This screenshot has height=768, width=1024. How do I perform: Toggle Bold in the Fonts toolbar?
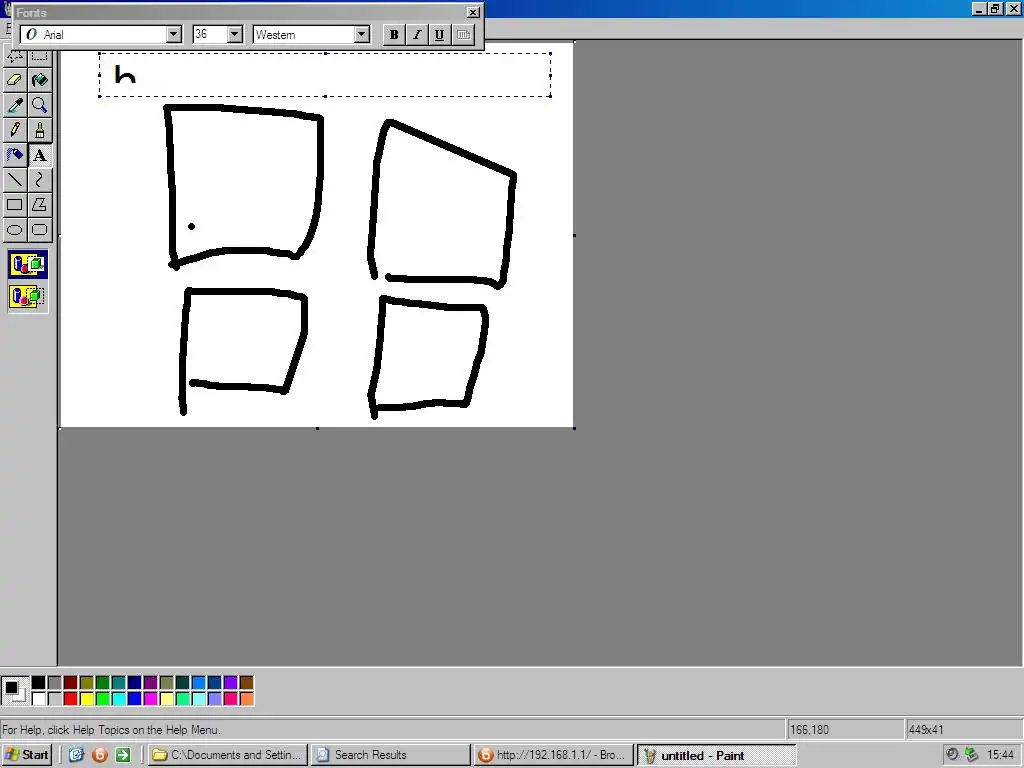point(394,35)
